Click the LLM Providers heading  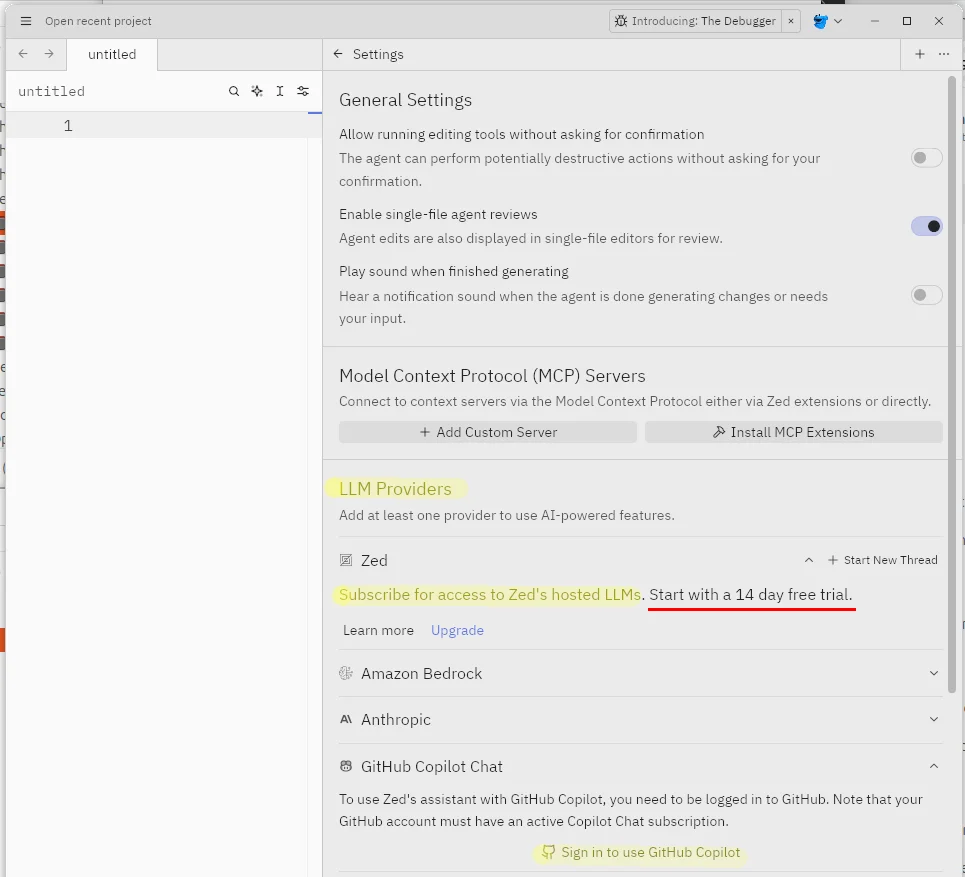[395, 489]
